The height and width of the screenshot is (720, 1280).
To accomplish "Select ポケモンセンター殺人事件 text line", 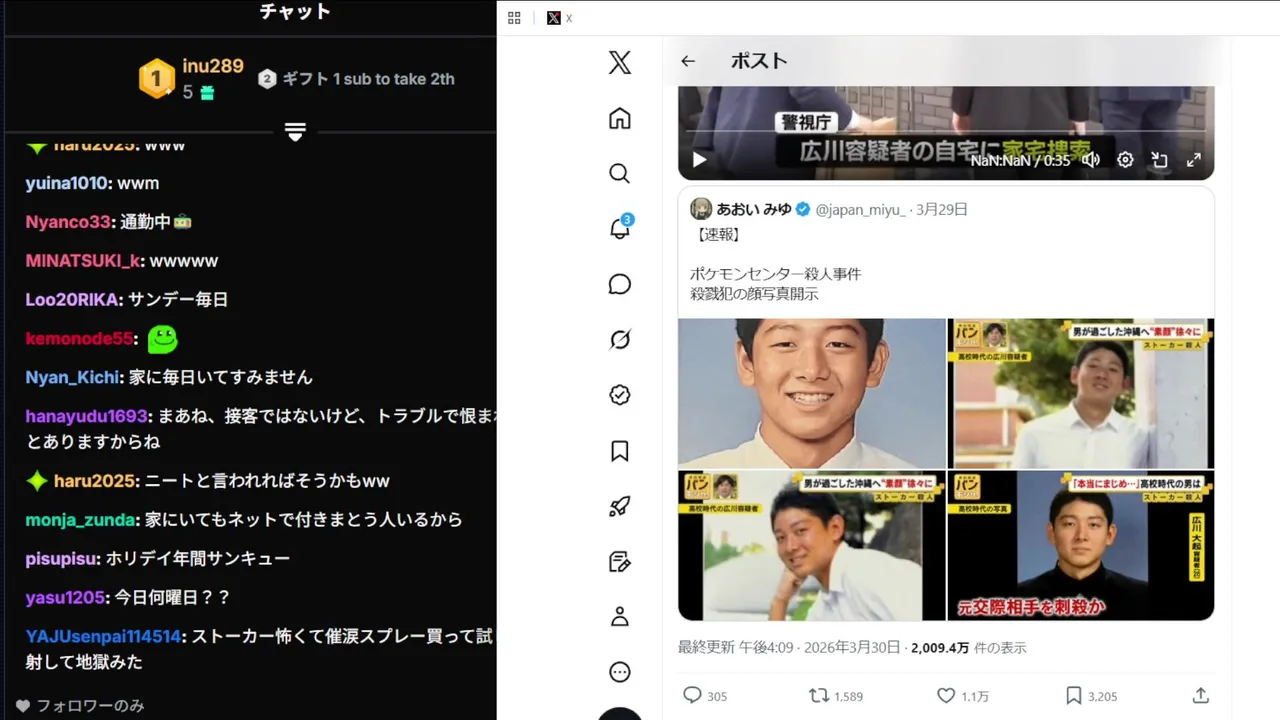I will point(775,274).
